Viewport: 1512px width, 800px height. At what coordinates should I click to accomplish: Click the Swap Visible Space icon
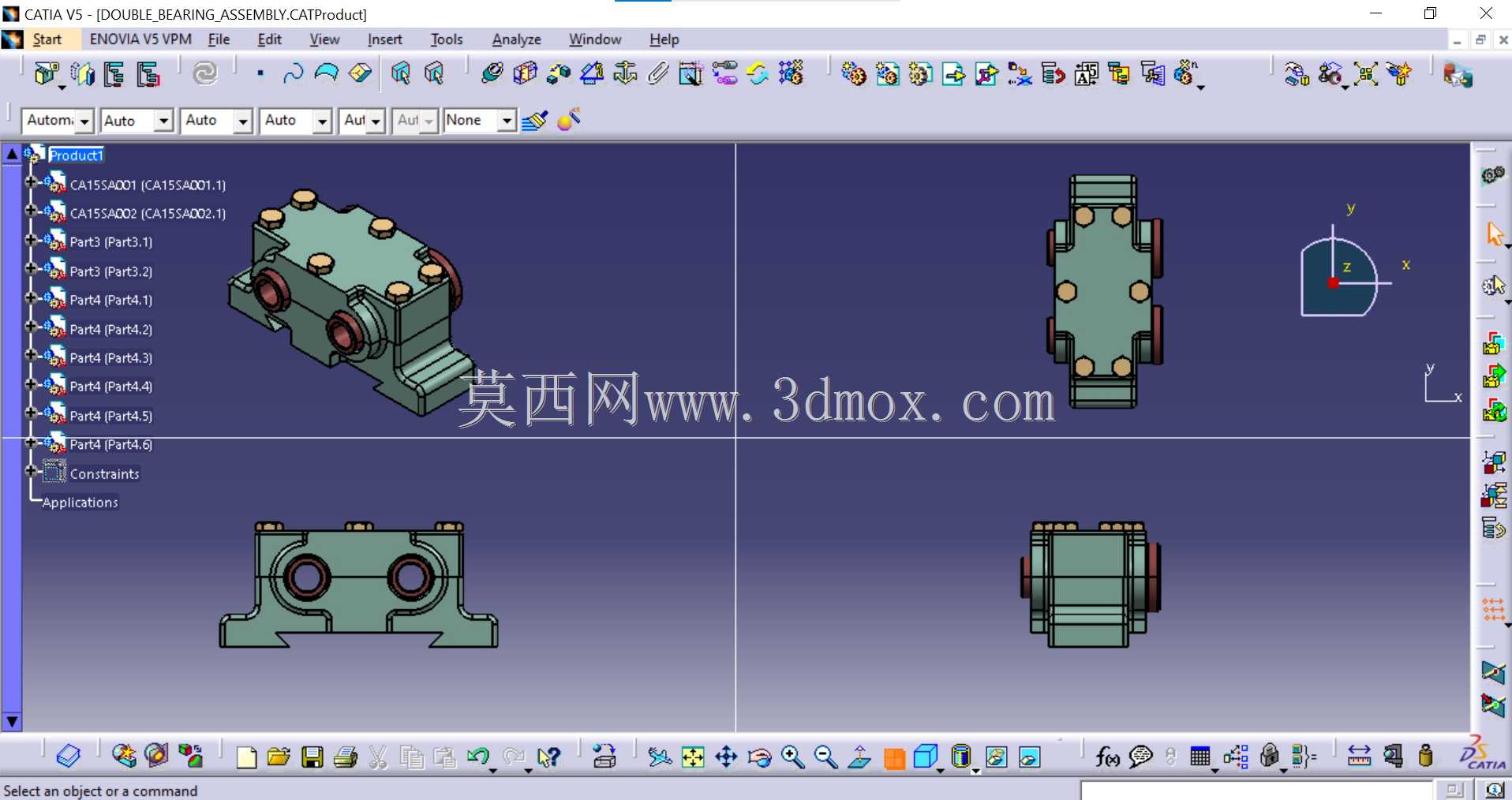[1030, 757]
